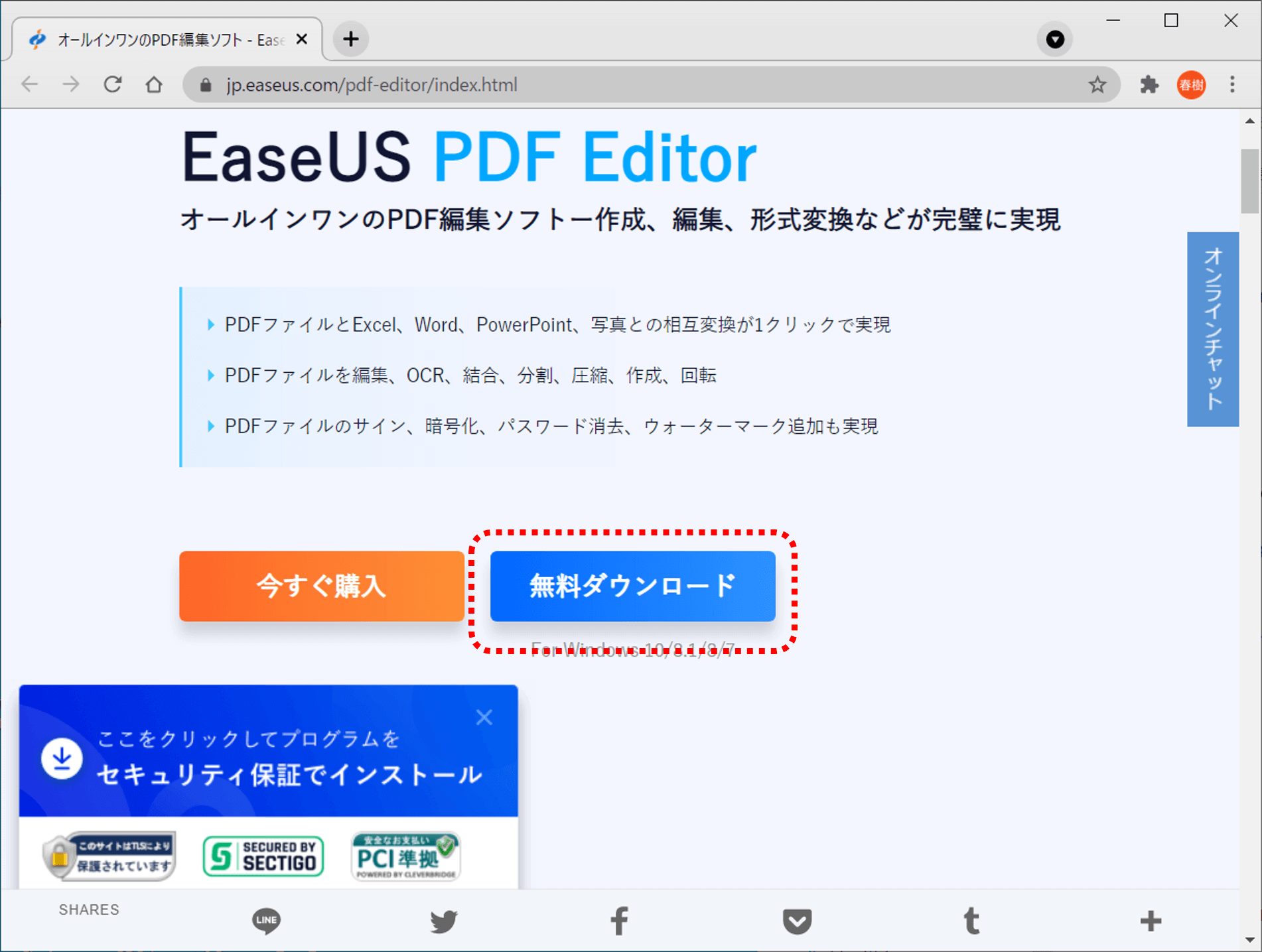The width and height of the screenshot is (1262, 952).
Task: Click the 今すぐ購入 orange button
Action: click(x=322, y=586)
